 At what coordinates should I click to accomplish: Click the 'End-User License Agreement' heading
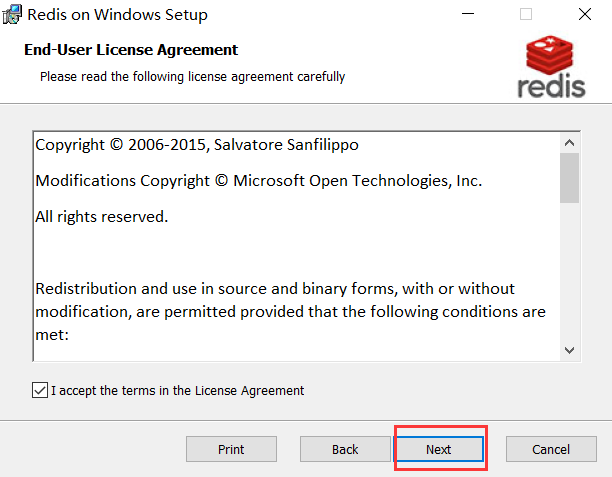131,50
